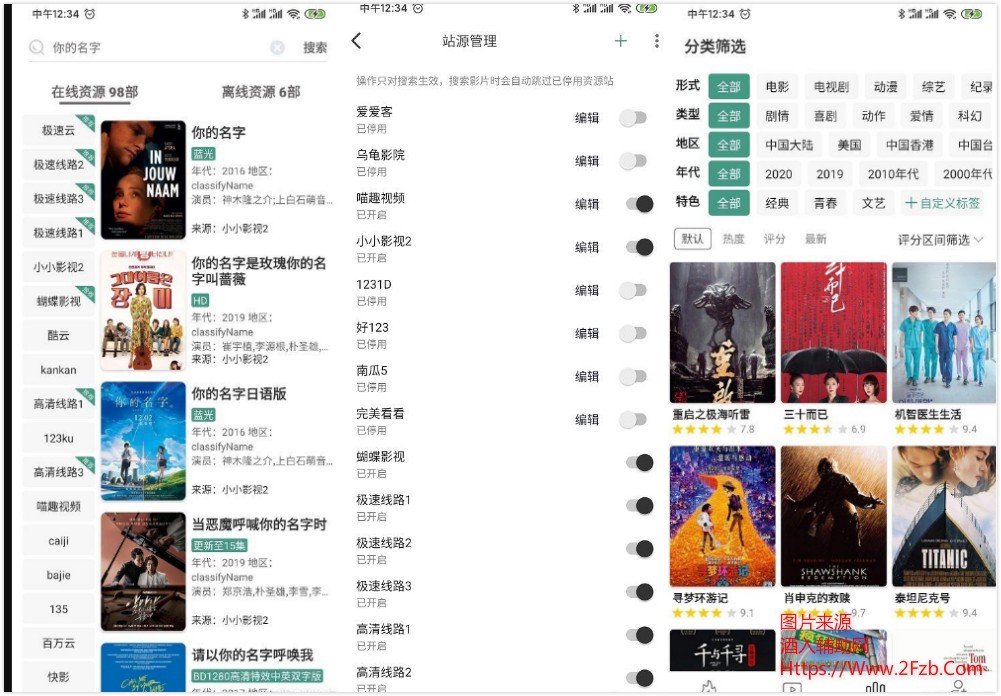Switch to 离线资源 6部 tab
The height and width of the screenshot is (696, 1001).
point(260,91)
